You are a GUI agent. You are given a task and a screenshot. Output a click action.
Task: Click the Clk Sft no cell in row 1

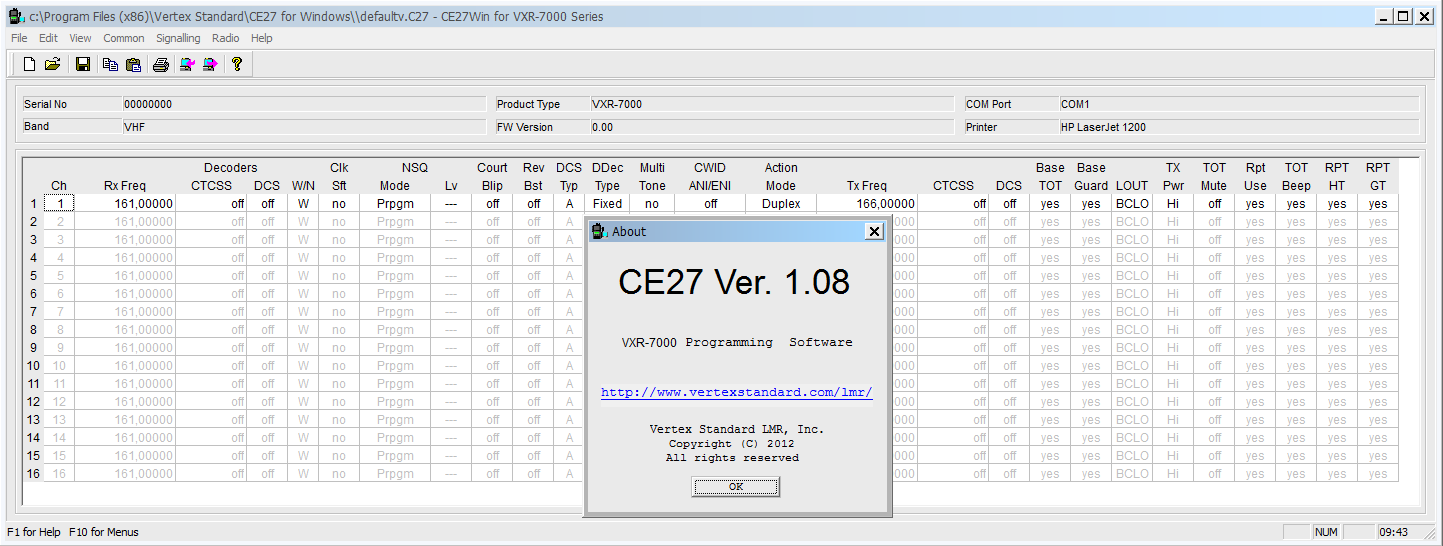[x=339, y=204]
